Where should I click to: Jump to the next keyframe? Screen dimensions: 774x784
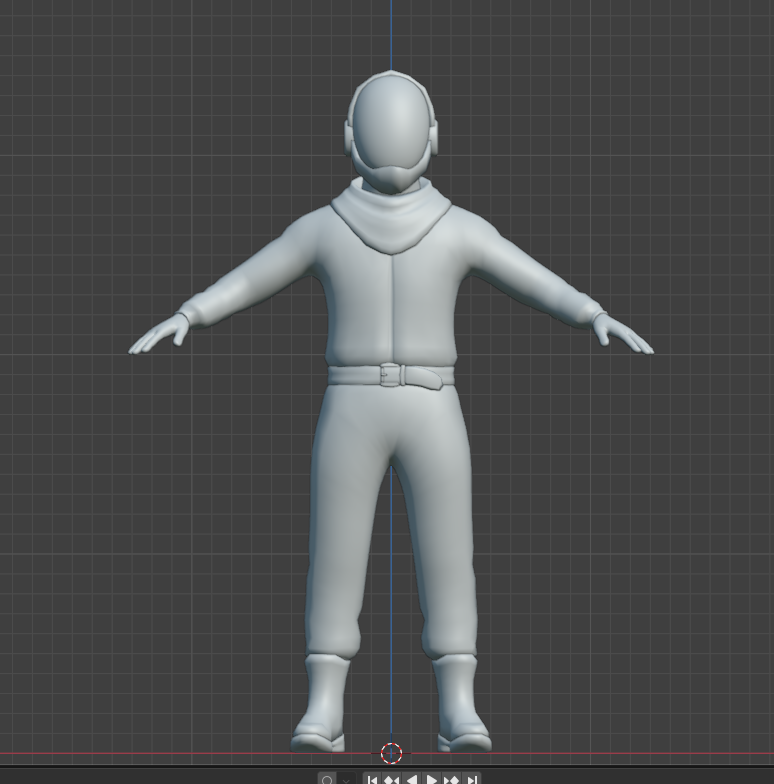452,779
